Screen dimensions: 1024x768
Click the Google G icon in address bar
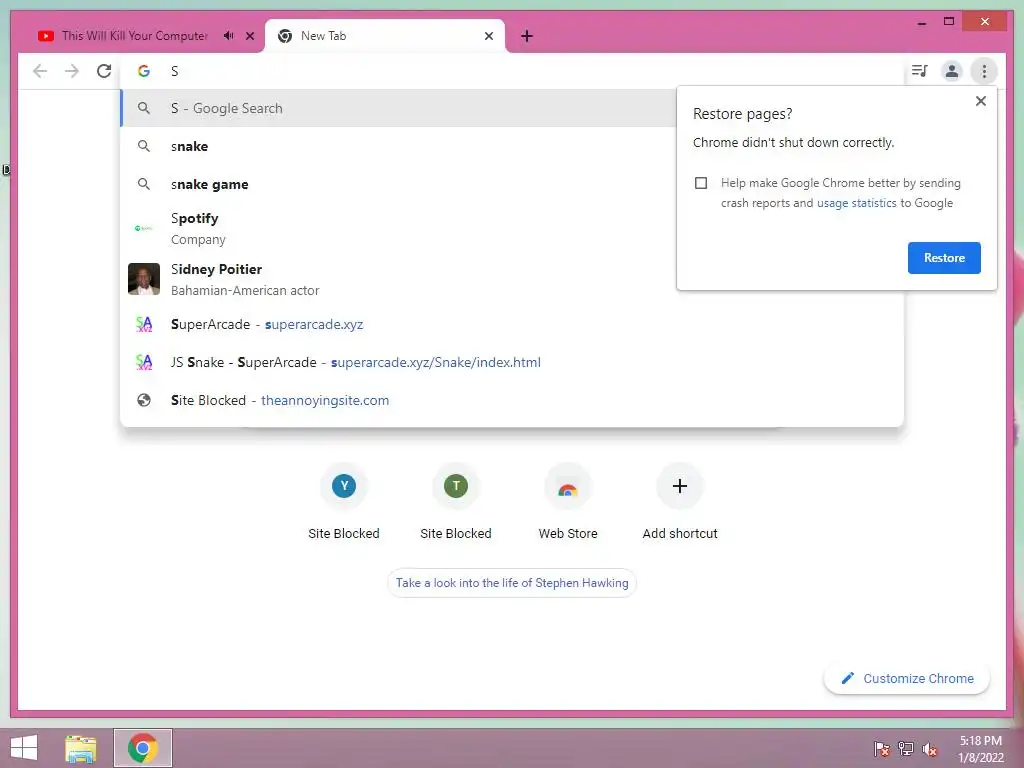[x=144, y=71]
